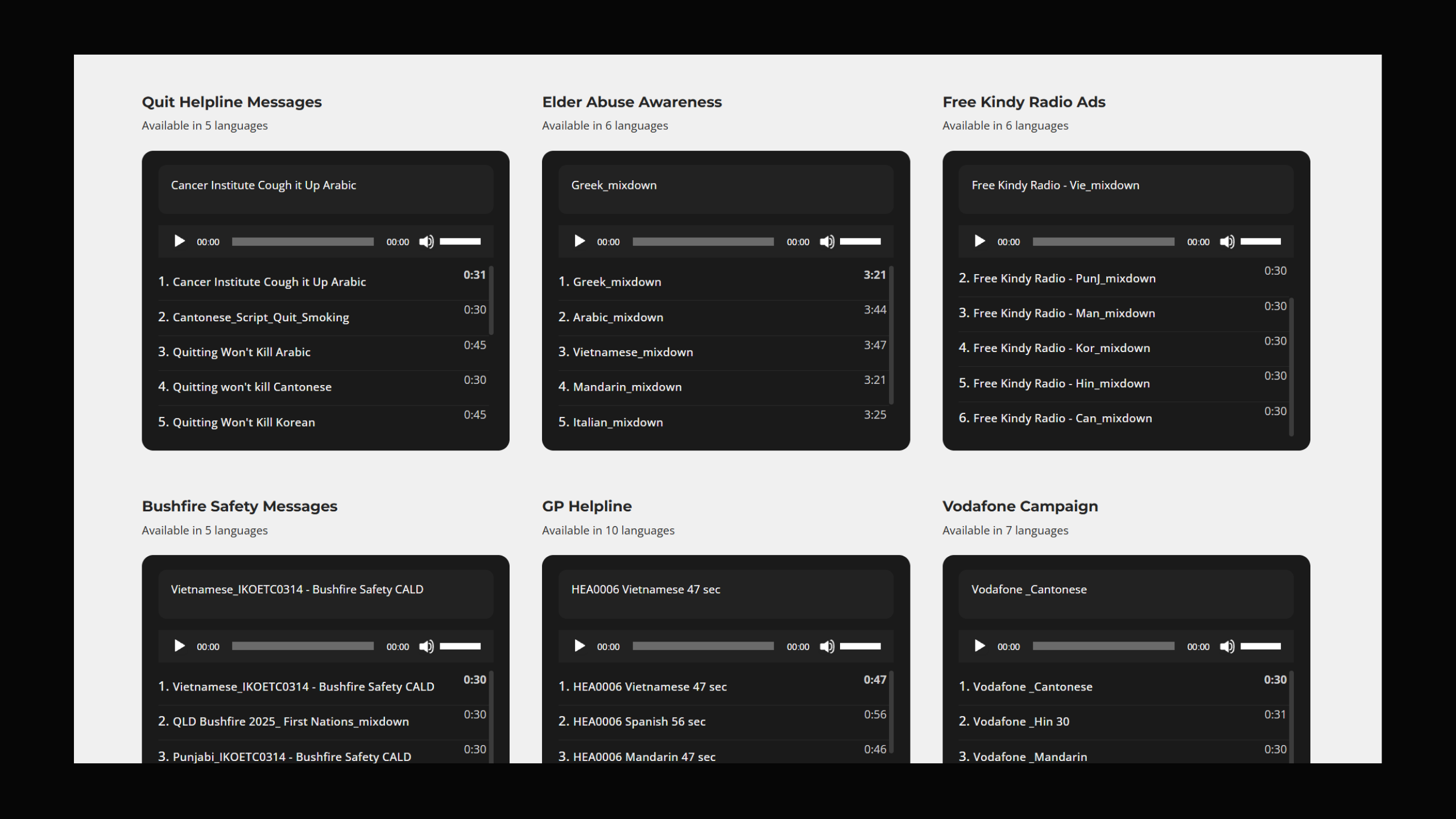Viewport: 1456px width, 819px height.
Task: Click the Free Kindy playlist scrollbar
Action: (x=1291, y=366)
